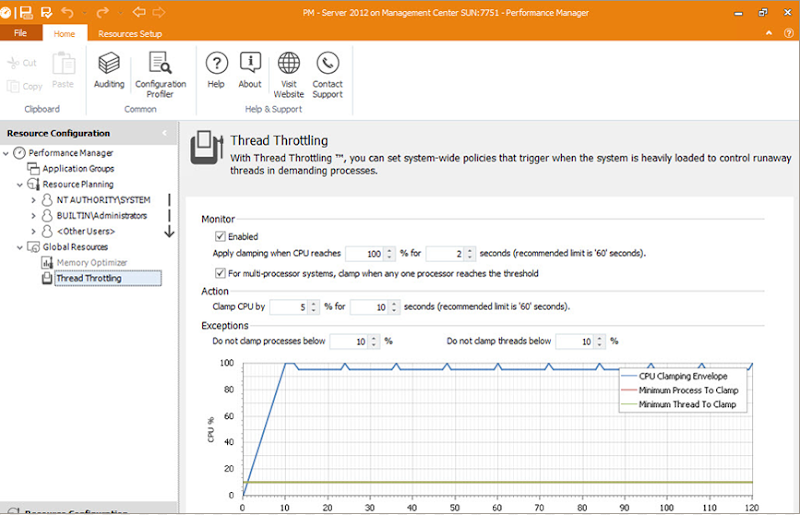This screenshot has height=515, width=800.
Task: Increase Do not clamp processes below value
Action: click(x=374, y=338)
